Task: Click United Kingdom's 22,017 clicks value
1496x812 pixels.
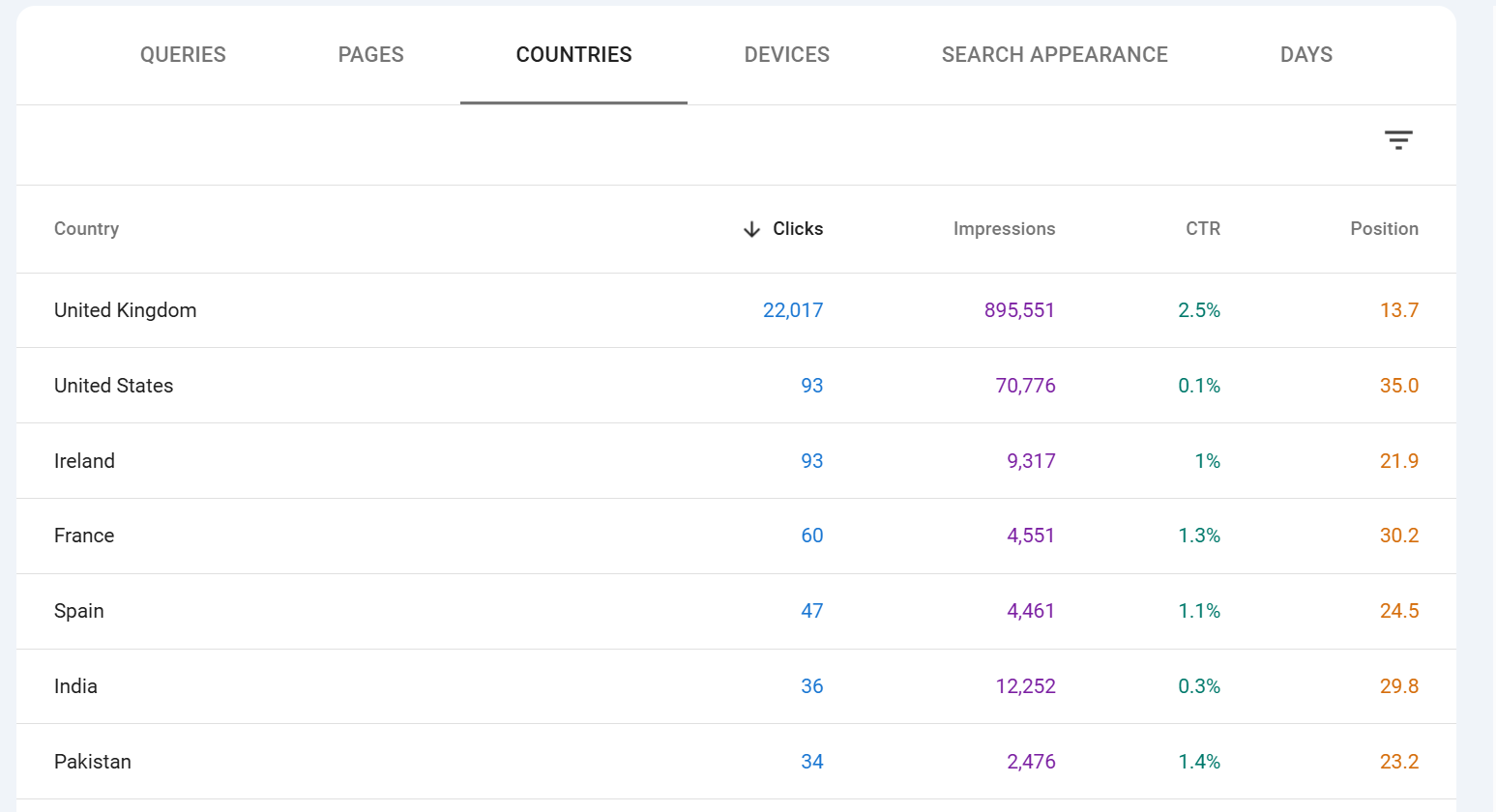Action: [792, 310]
